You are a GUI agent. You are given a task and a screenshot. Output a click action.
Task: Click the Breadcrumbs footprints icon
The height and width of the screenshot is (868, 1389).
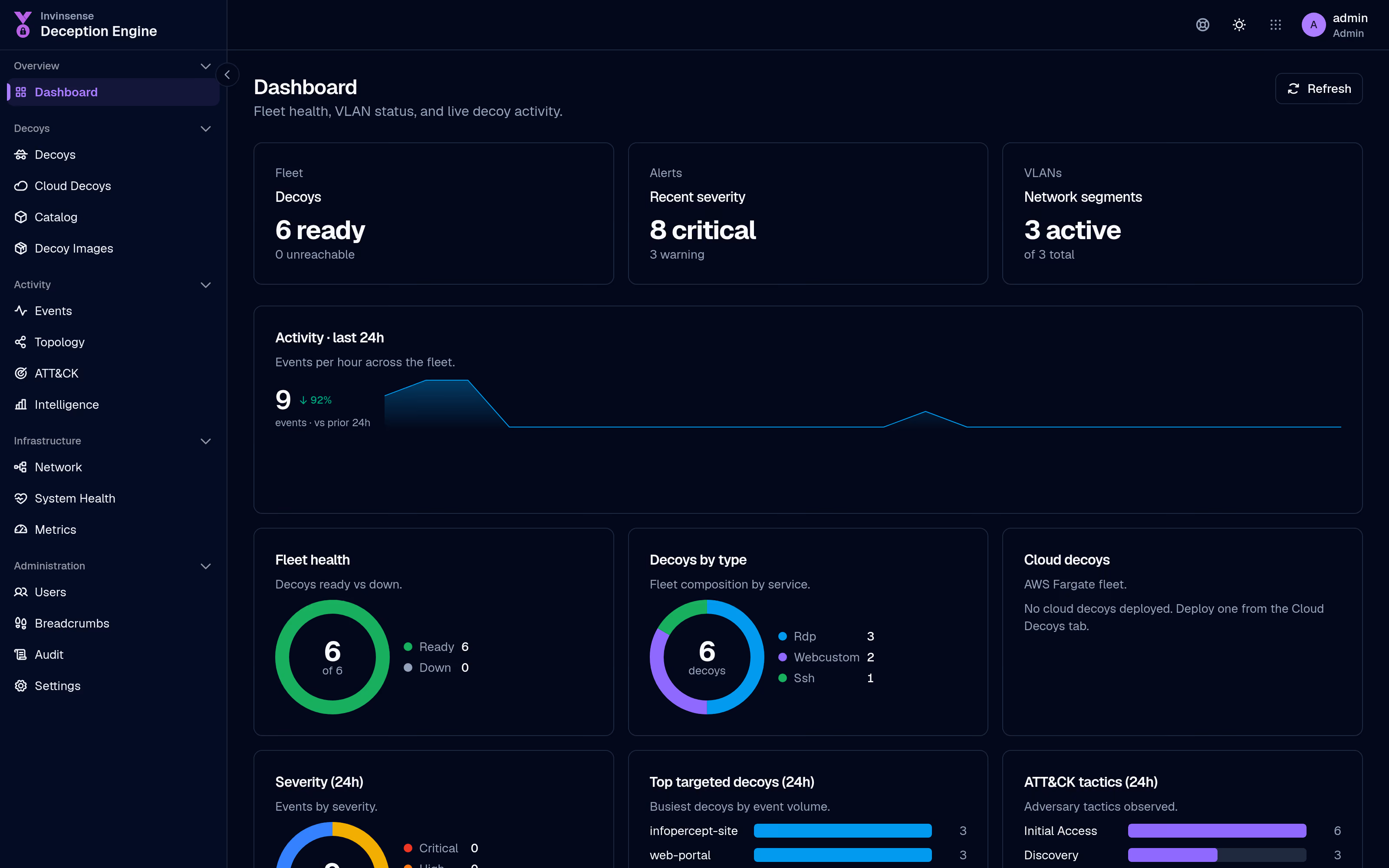click(x=21, y=624)
